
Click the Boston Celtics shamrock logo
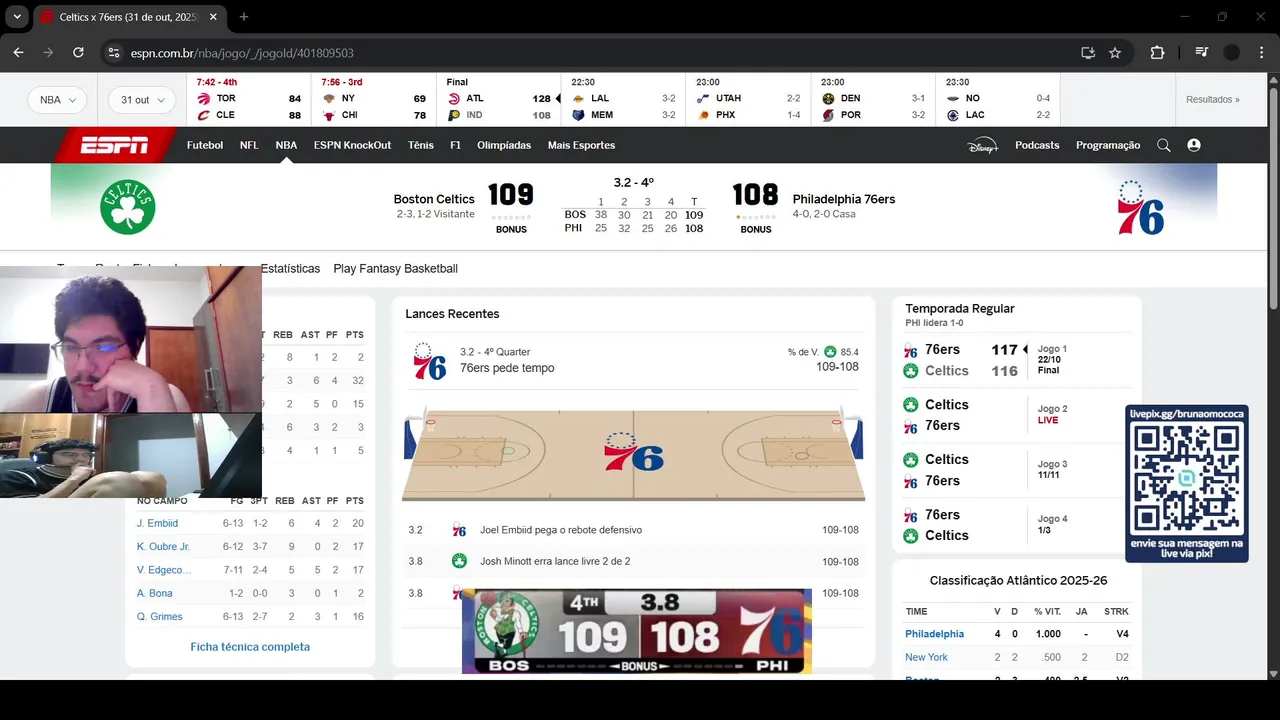128,207
